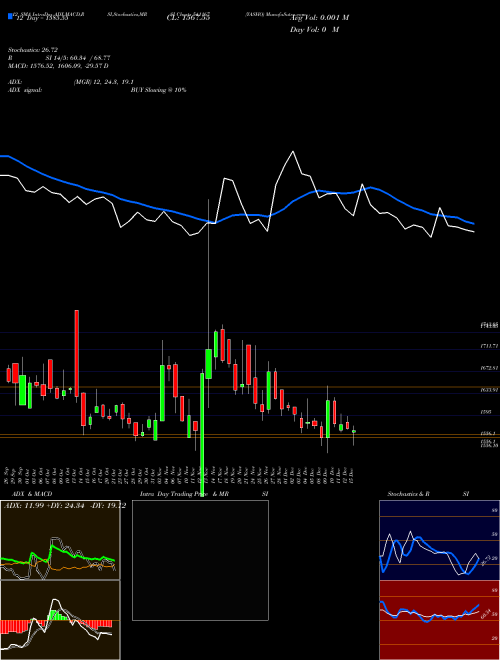Click the 'SI 14/3: 60.34 / 68.77' value
Screen dimensions: 500x660
coord(78,58)
